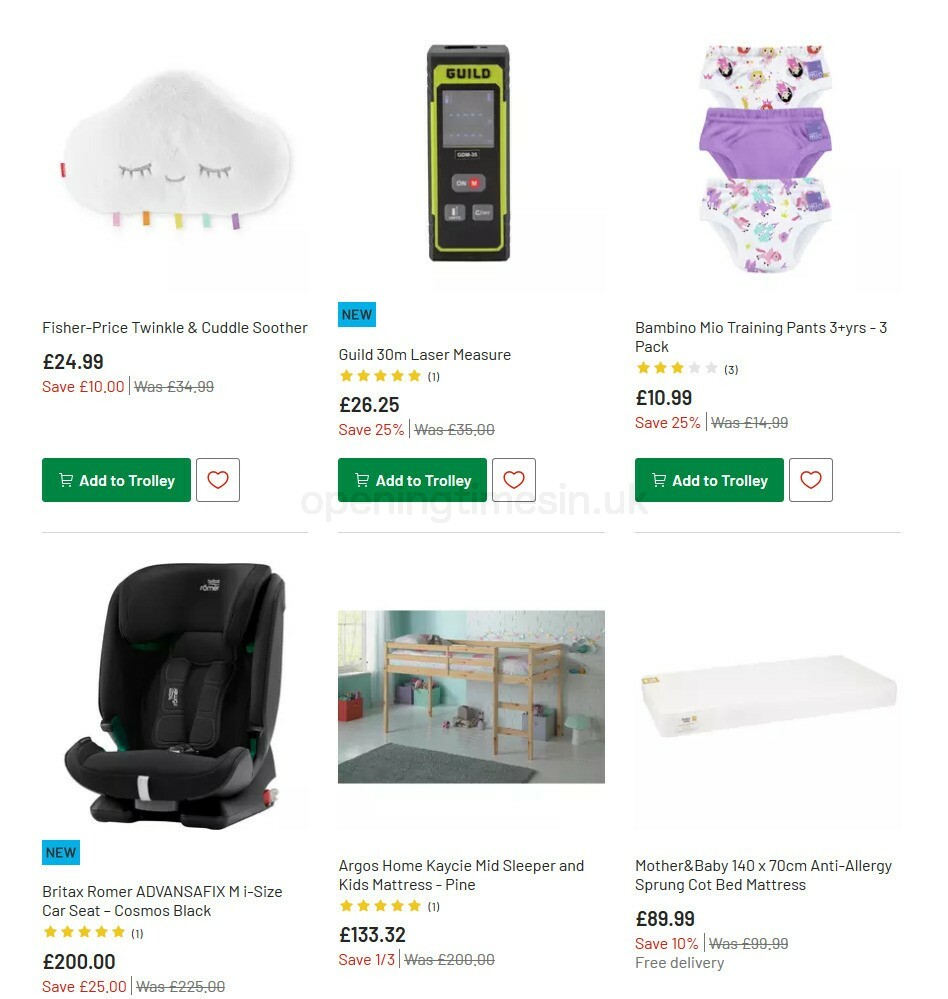Click the Kaycie Mid Sleeper bed photo

pyautogui.click(x=471, y=695)
